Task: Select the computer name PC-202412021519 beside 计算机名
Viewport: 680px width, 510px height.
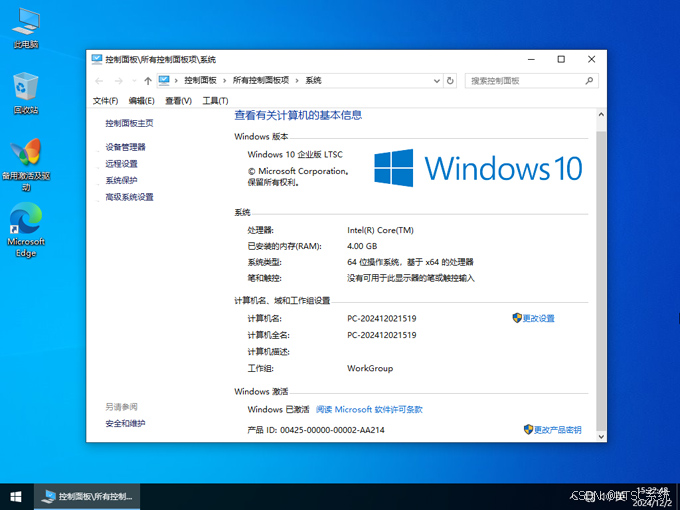Action: coord(382,318)
